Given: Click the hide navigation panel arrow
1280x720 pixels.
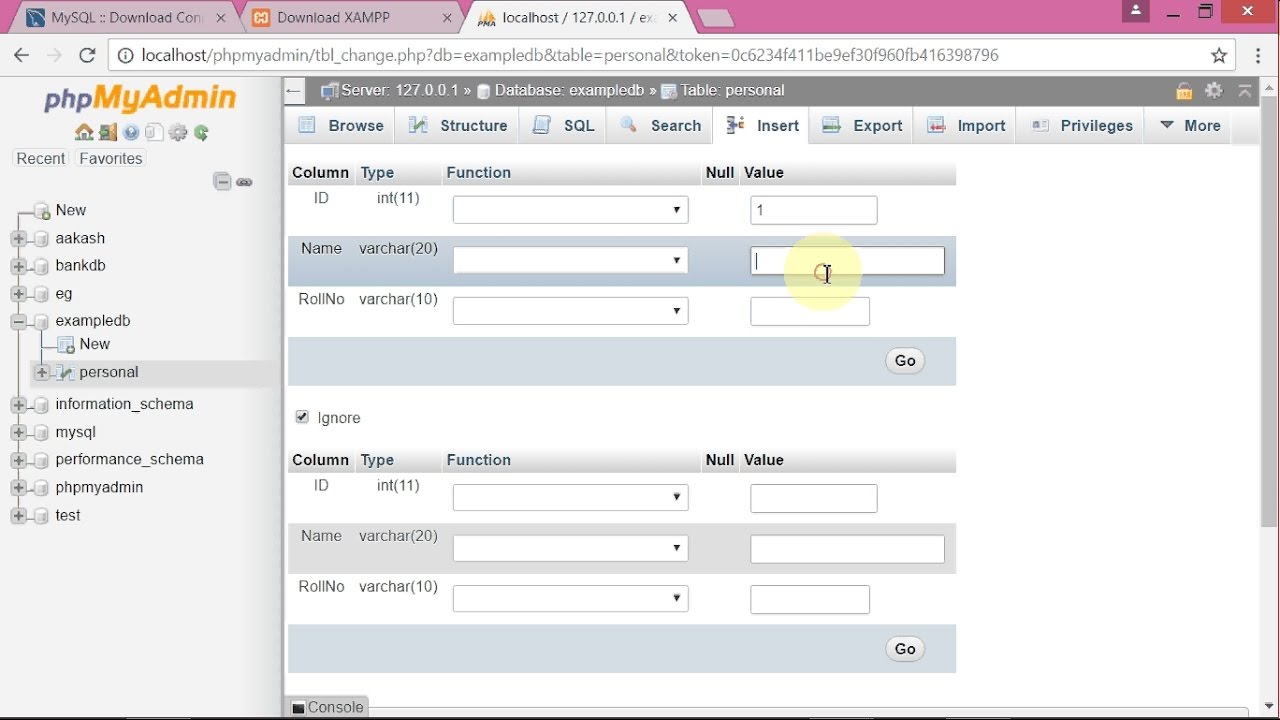Looking at the screenshot, I should (x=294, y=90).
